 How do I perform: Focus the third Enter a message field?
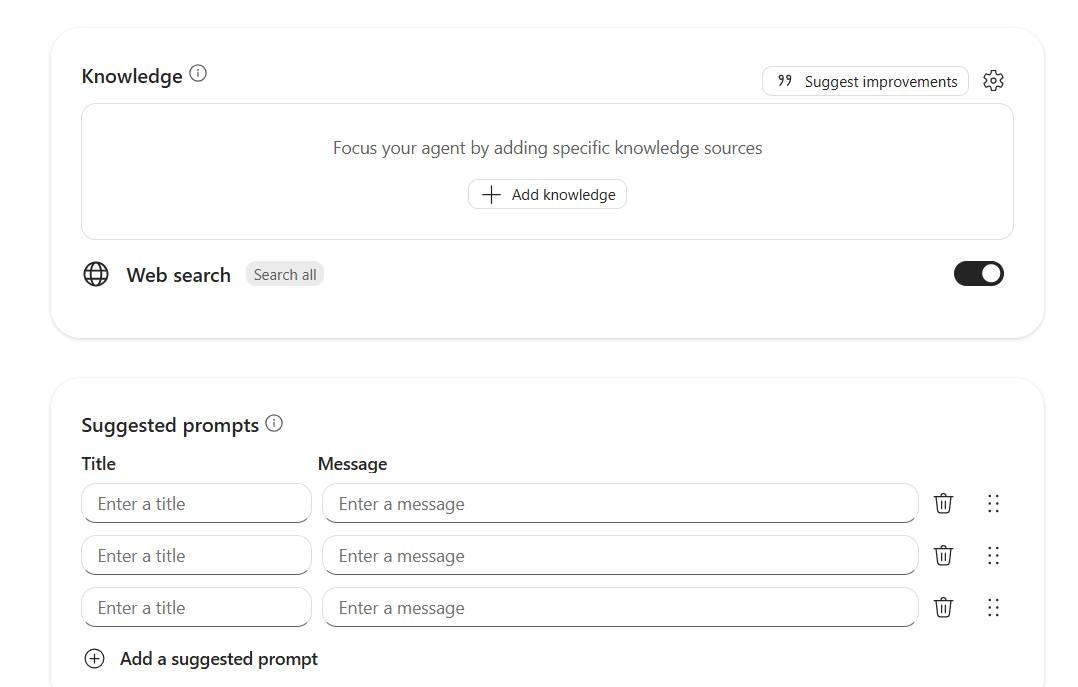pyautogui.click(x=620, y=607)
